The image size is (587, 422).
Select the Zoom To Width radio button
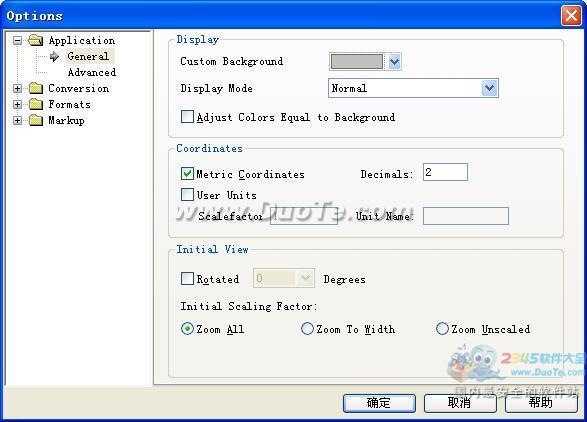(307, 329)
